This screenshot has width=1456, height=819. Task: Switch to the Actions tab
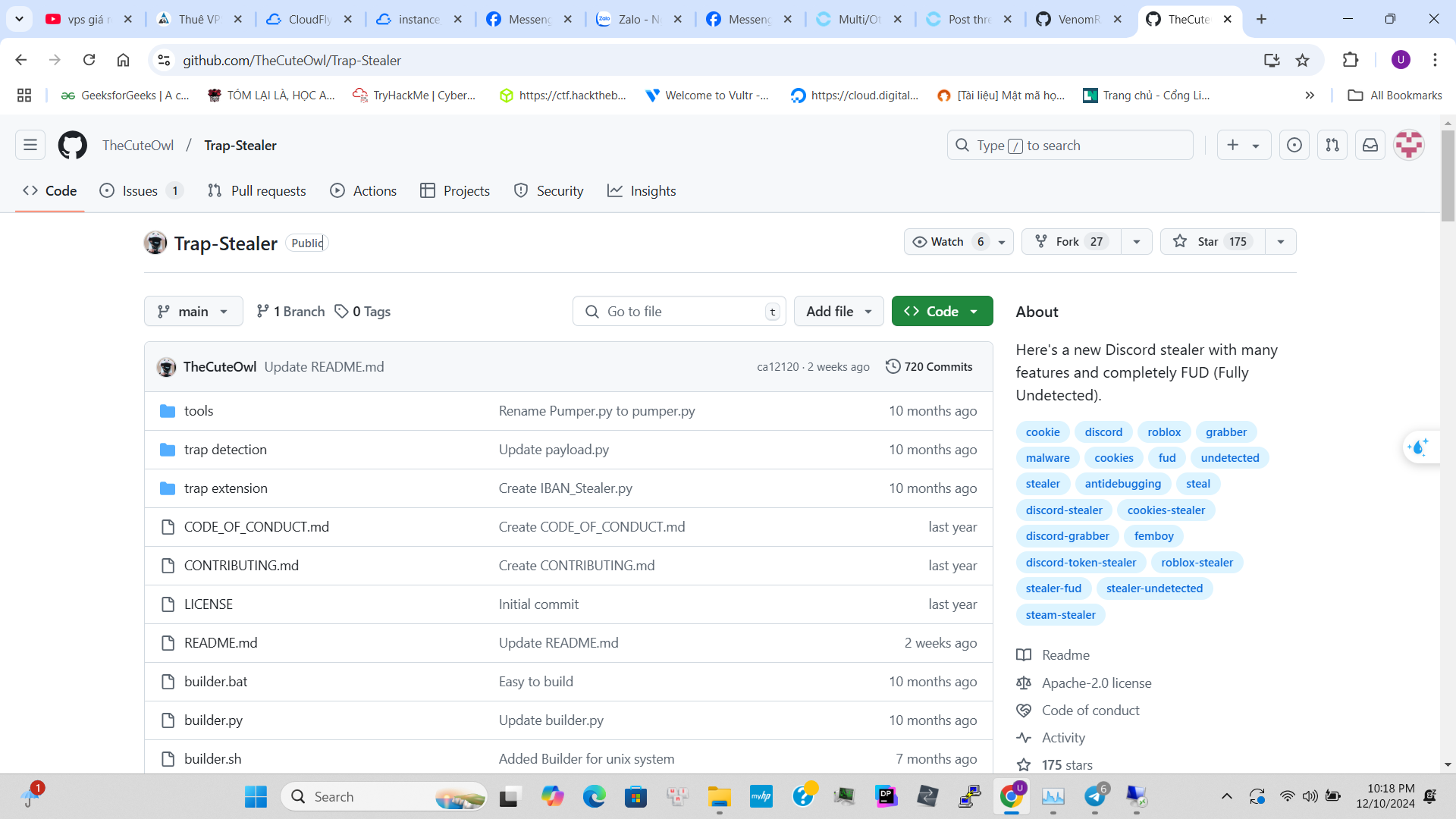click(x=364, y=190)
